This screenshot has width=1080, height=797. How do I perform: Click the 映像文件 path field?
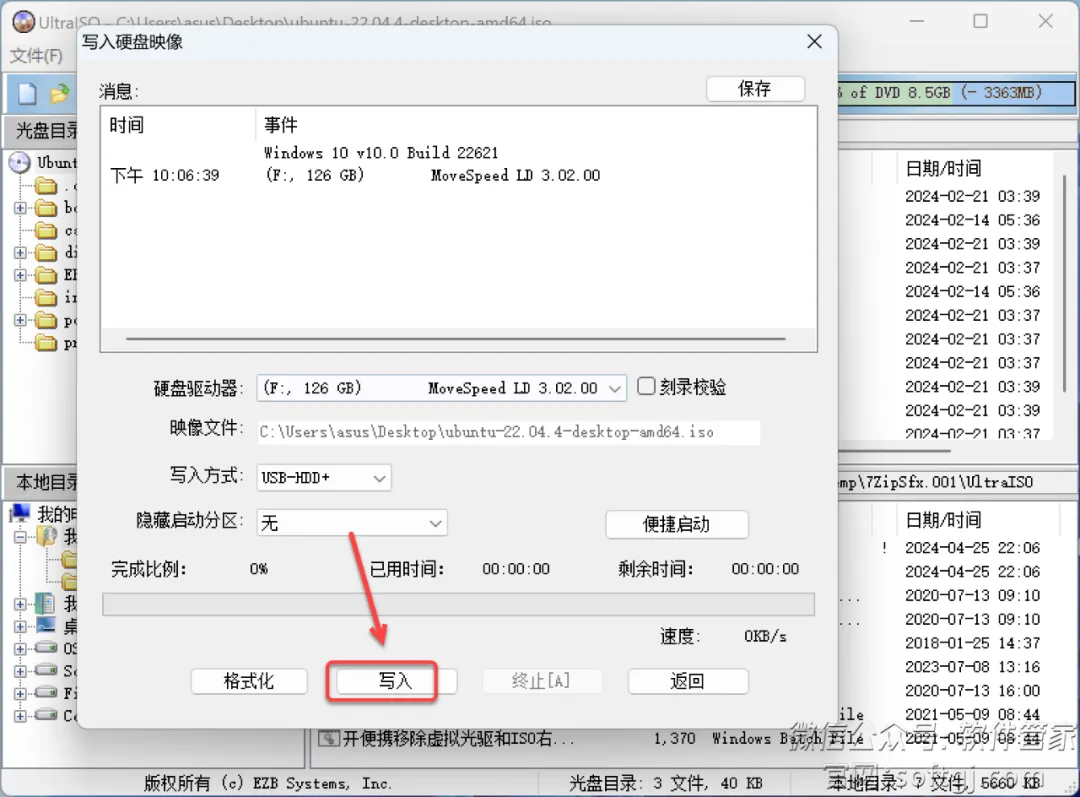tap(509, 432)
